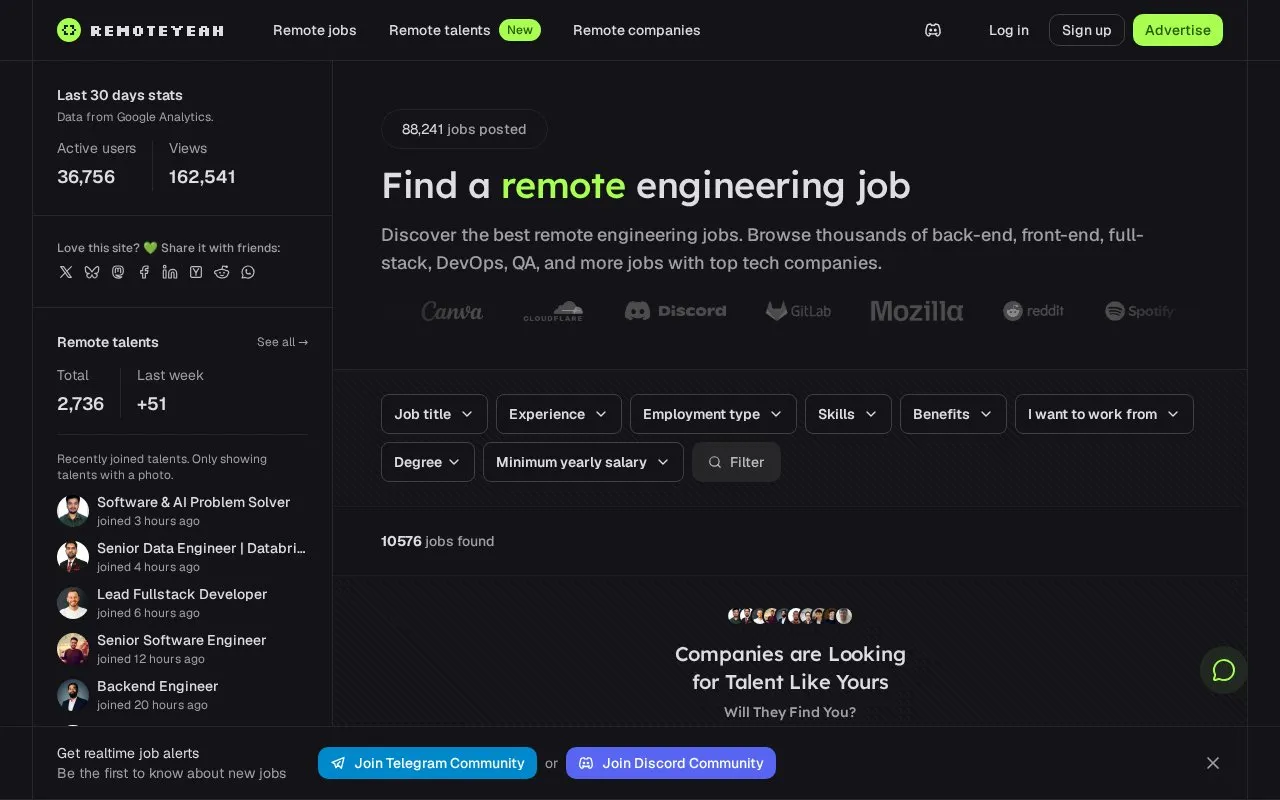The image size is (1280, 800).
Task: Click the Spotify company logo
Action: 1140,311
